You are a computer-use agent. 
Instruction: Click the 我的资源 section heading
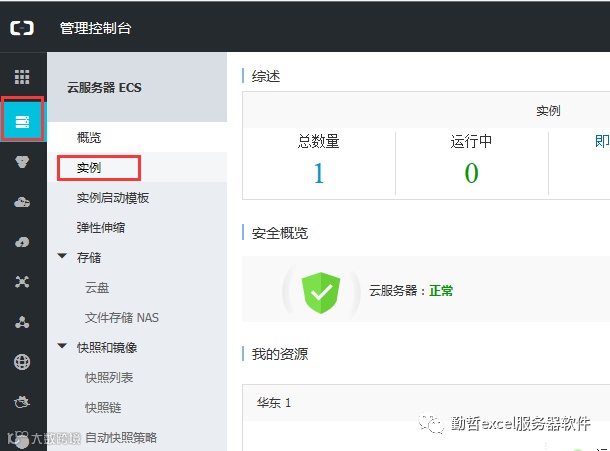click(x=280, y=354)
